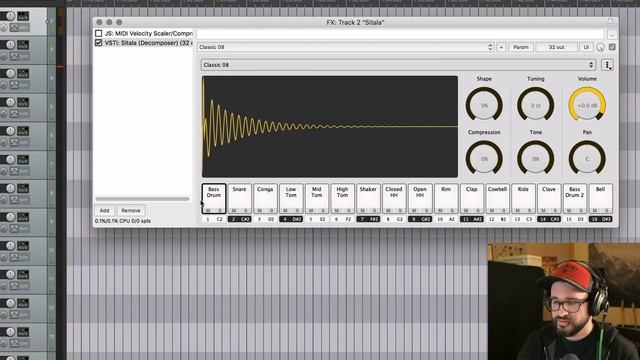The height and width of the screenshot is (360, 640).
Task: Solo the Bass Drum pad
Action: point(220,210)
